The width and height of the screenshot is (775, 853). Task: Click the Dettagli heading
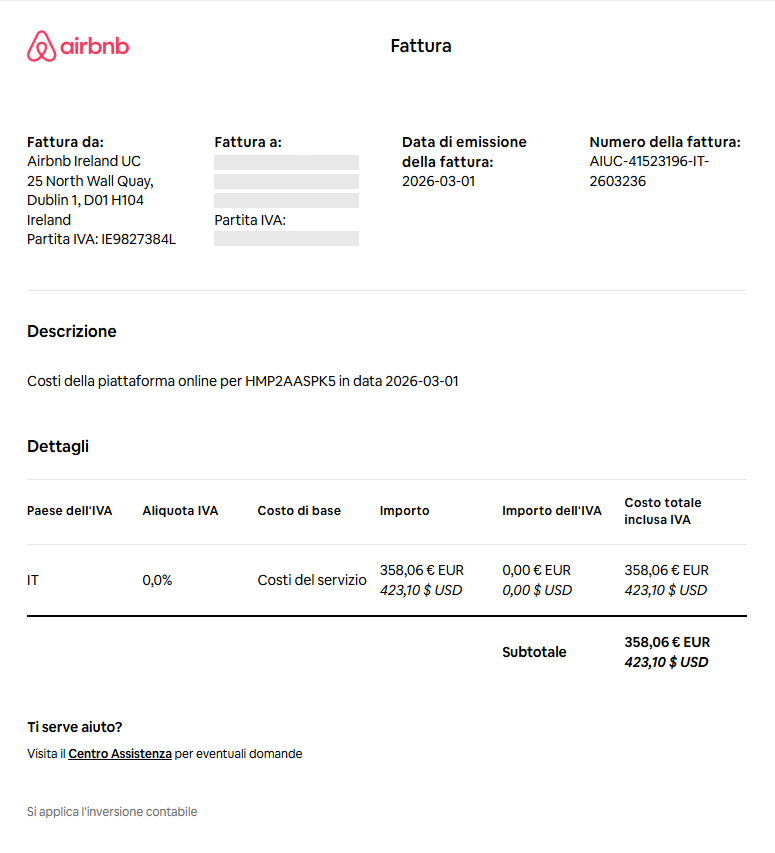pyautogui.click(x=58, y=446)
